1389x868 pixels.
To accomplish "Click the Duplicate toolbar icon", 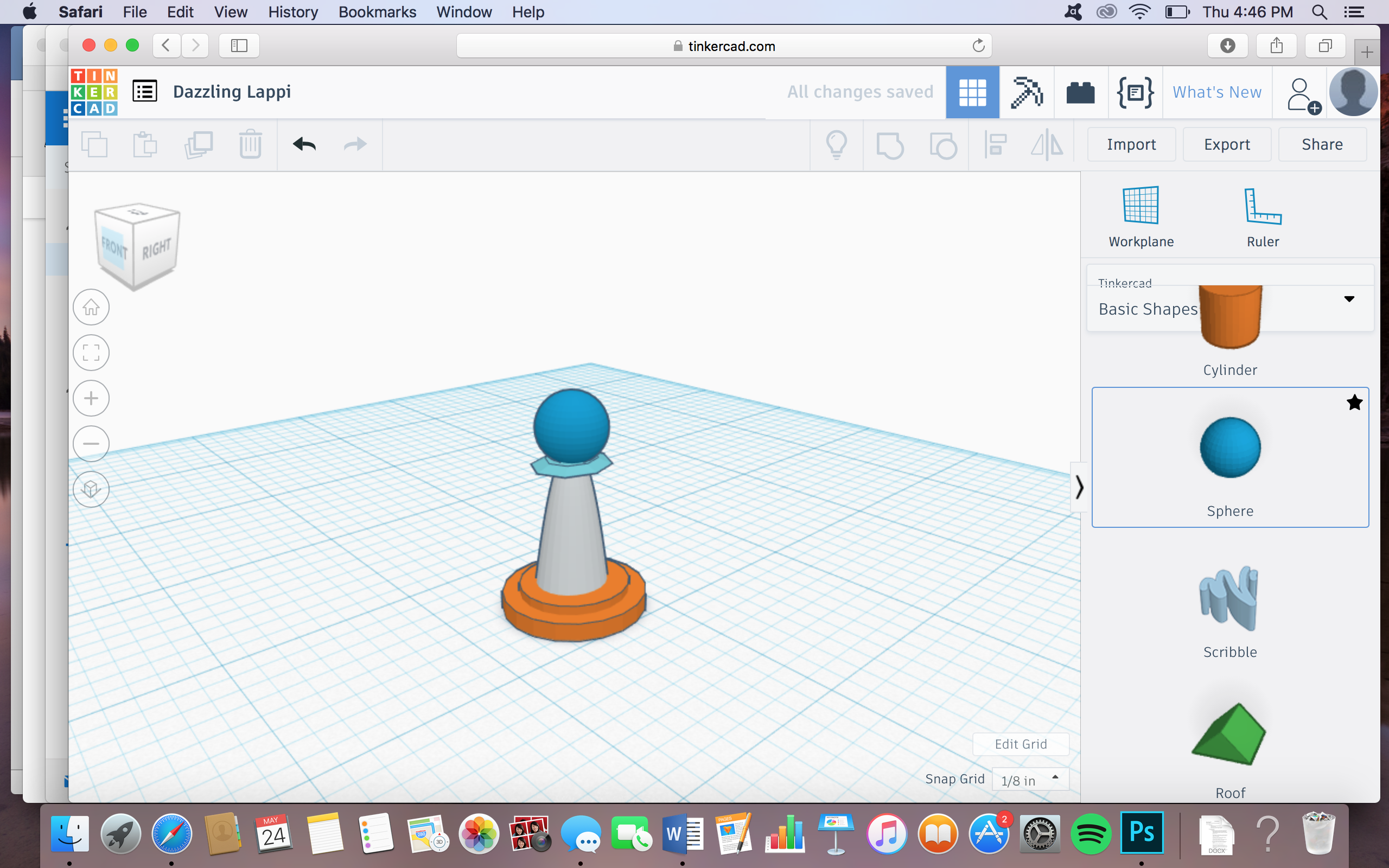I will click(199, 144).
